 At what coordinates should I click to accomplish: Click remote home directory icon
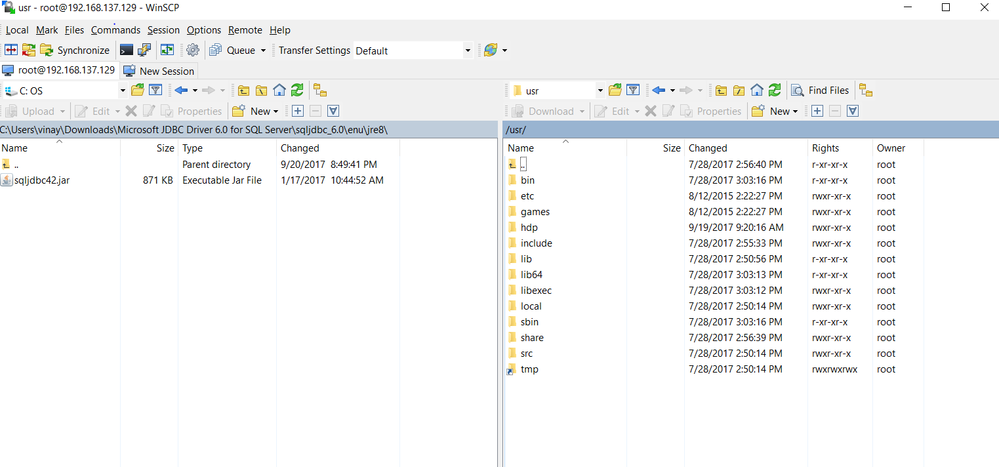pyautogui.click(x=757, y=90)
